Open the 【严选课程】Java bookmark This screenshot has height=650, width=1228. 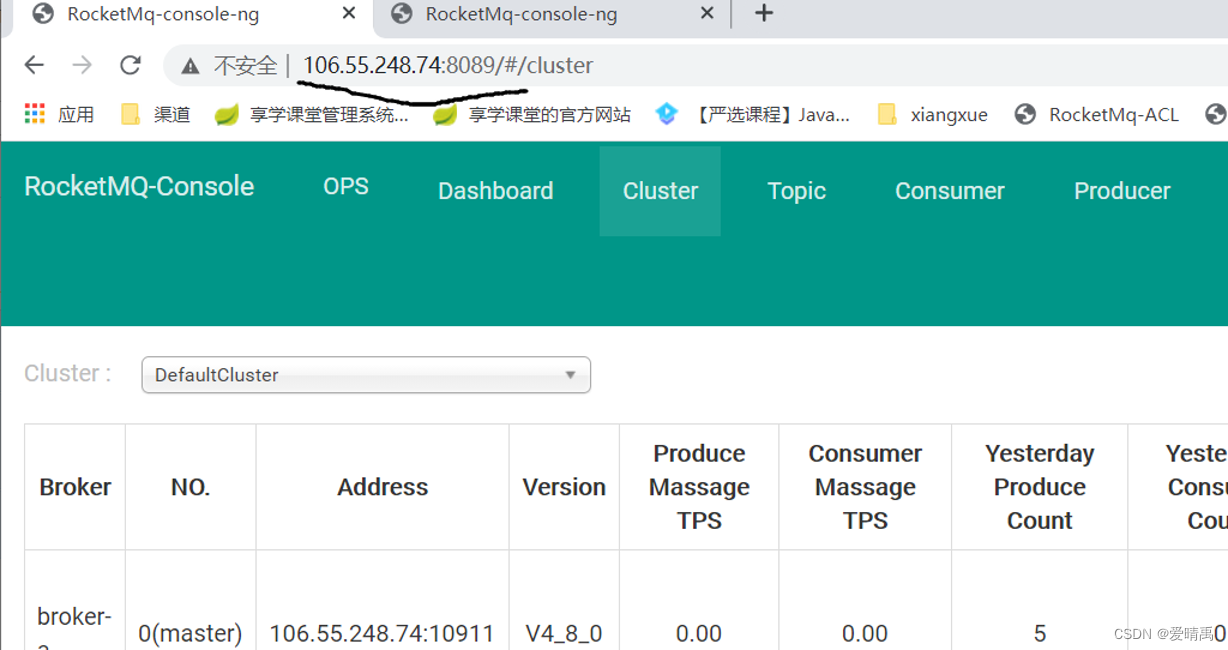pyautogui.click(x=753, y=114)
